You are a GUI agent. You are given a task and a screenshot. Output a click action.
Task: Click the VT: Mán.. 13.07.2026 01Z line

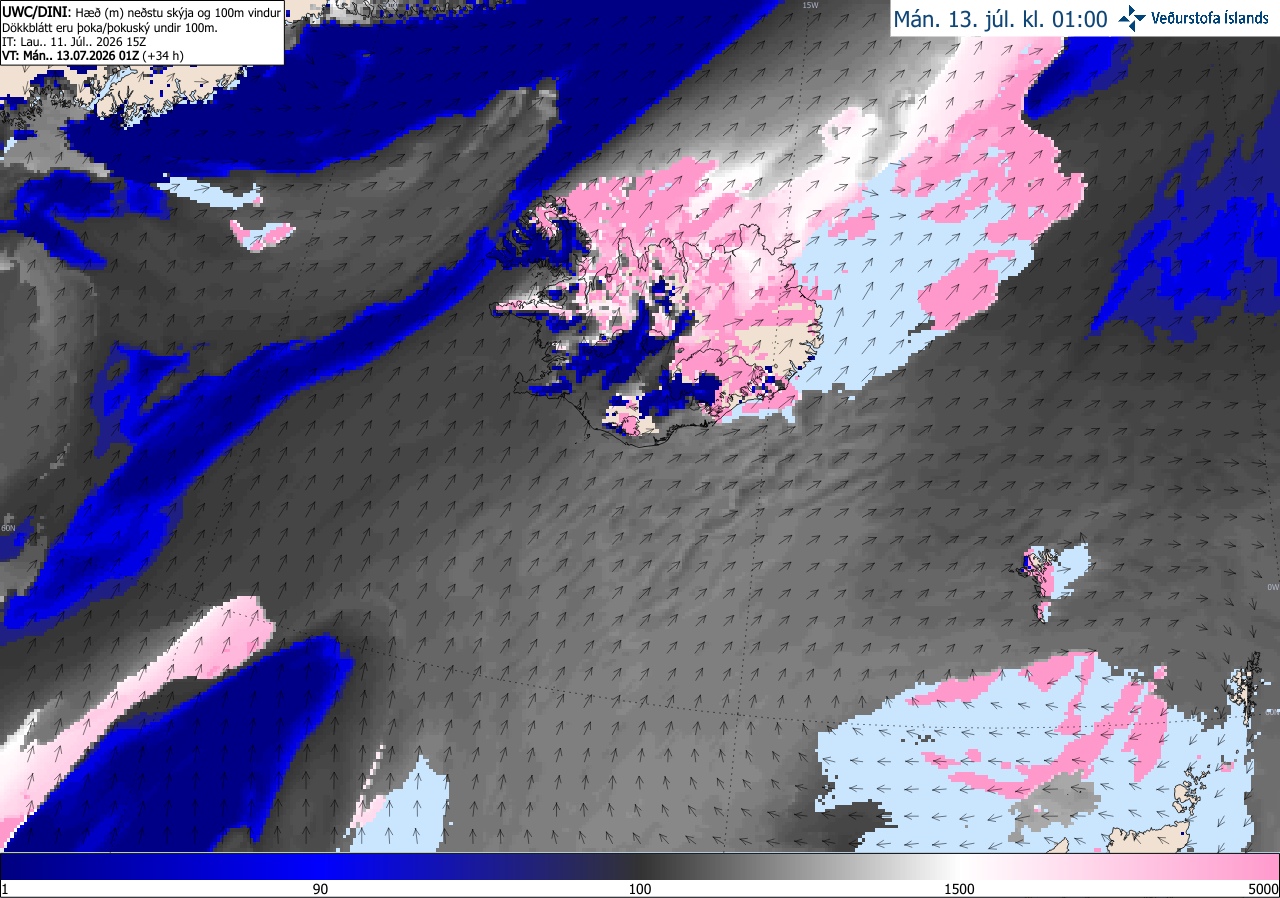(93, 57)
